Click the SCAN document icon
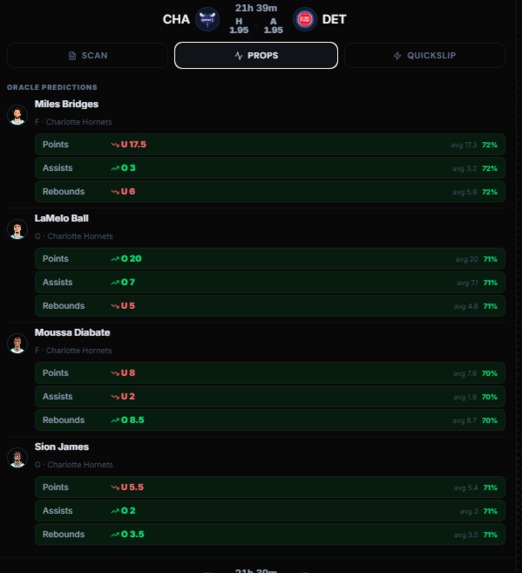Screen dimensions: 522x573 (x=72, y=56)
